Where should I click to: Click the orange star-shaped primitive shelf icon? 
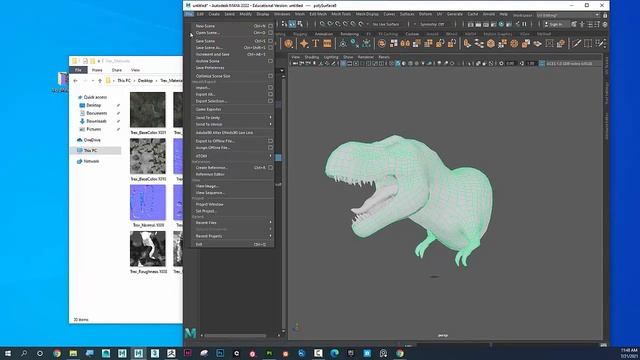click(x=304, y=43)
